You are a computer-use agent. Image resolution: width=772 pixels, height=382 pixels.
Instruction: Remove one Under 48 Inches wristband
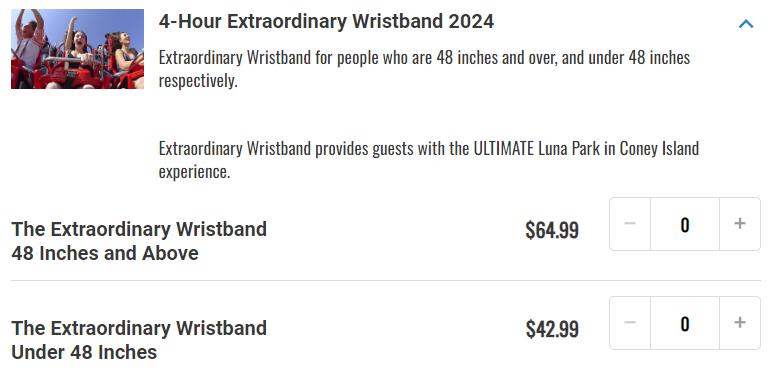(630, 323)
